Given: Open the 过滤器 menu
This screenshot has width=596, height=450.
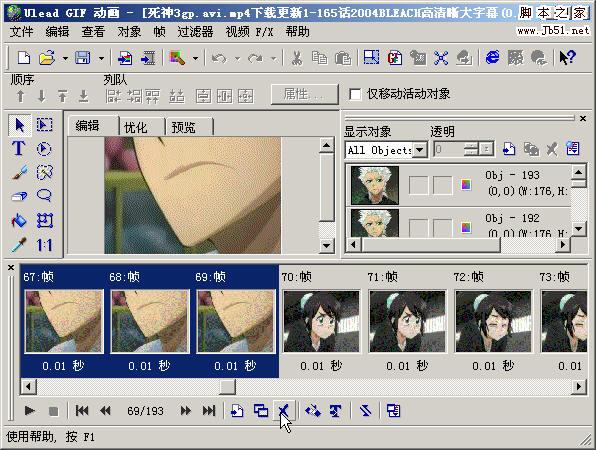Looking at the screenshot, I should coord(195,32).
